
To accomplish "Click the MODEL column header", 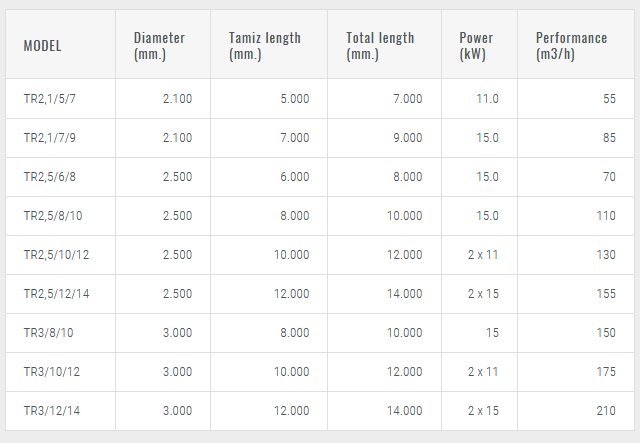I will pyautogui.click(x=42, y=46).
